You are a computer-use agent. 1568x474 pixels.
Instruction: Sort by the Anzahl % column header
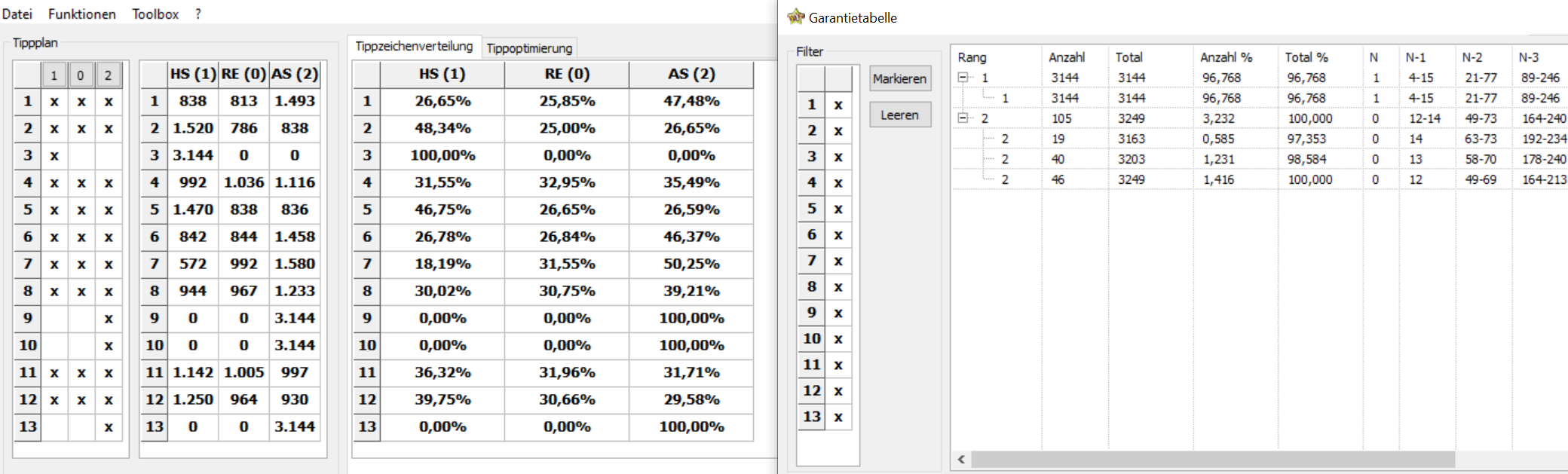tap(1226, 57)
